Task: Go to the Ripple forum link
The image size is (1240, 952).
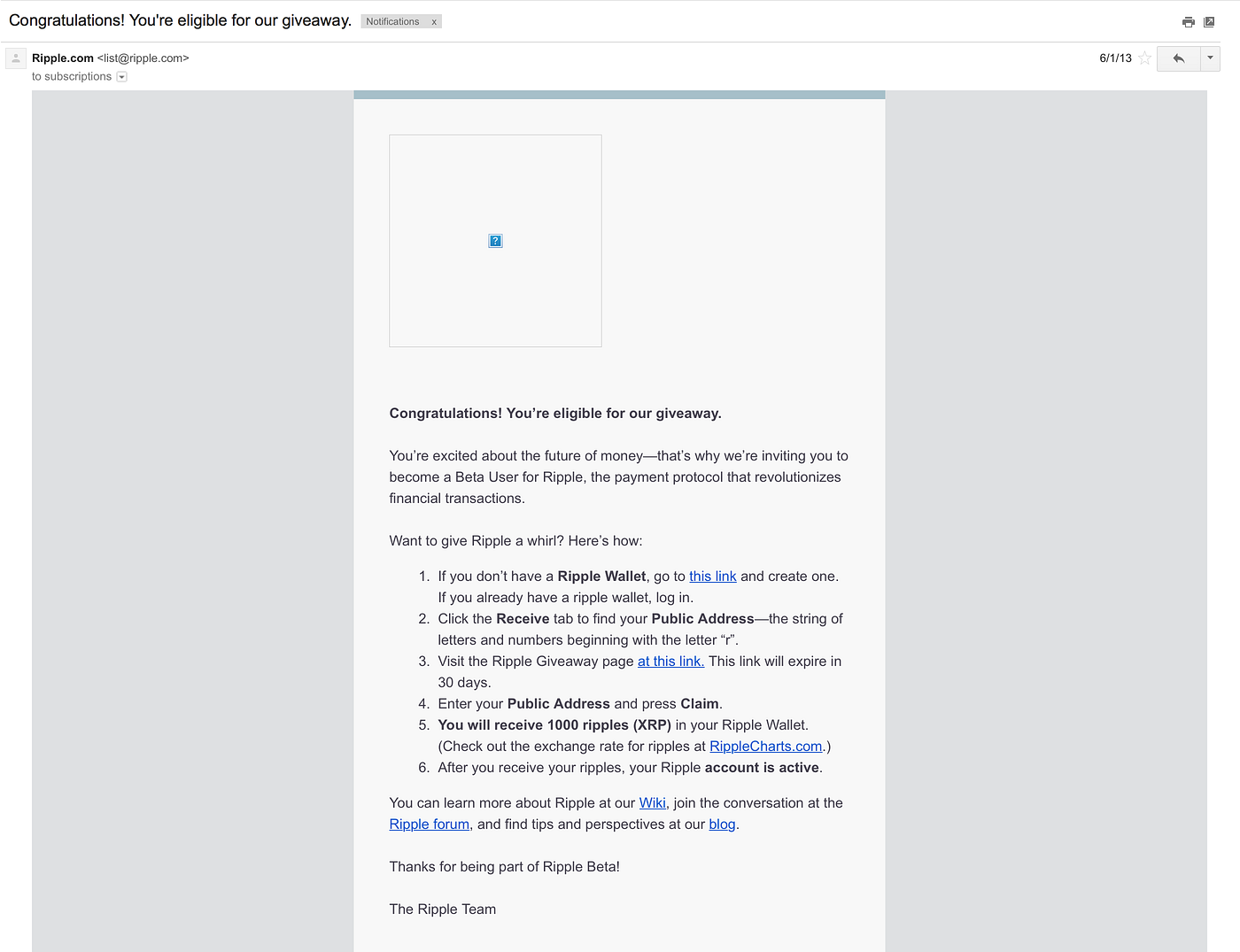Action: pos(430,824)
